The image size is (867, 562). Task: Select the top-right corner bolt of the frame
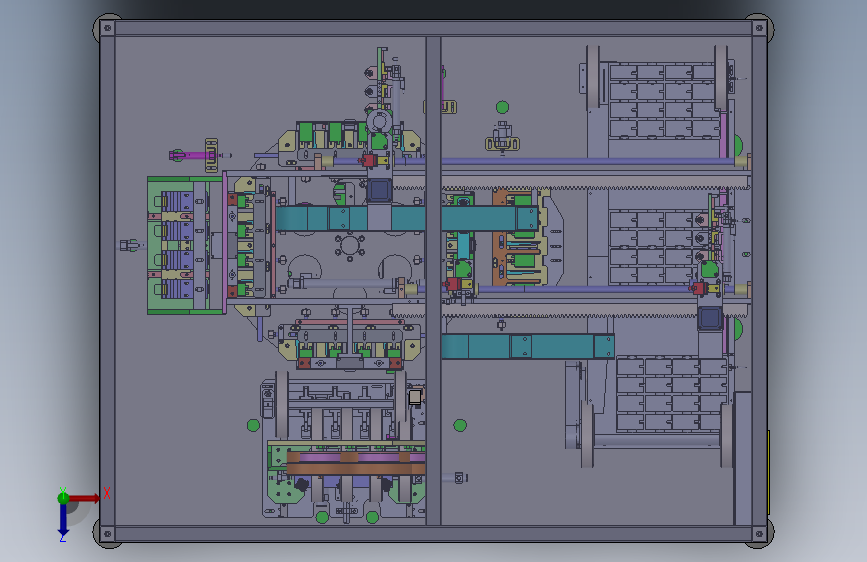pyautogui.click(x=759, y=28)
